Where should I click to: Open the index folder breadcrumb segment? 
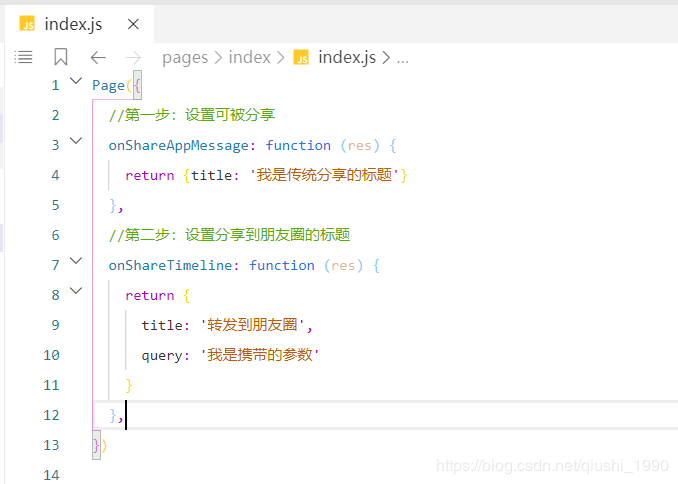click(x=249, y=58)
